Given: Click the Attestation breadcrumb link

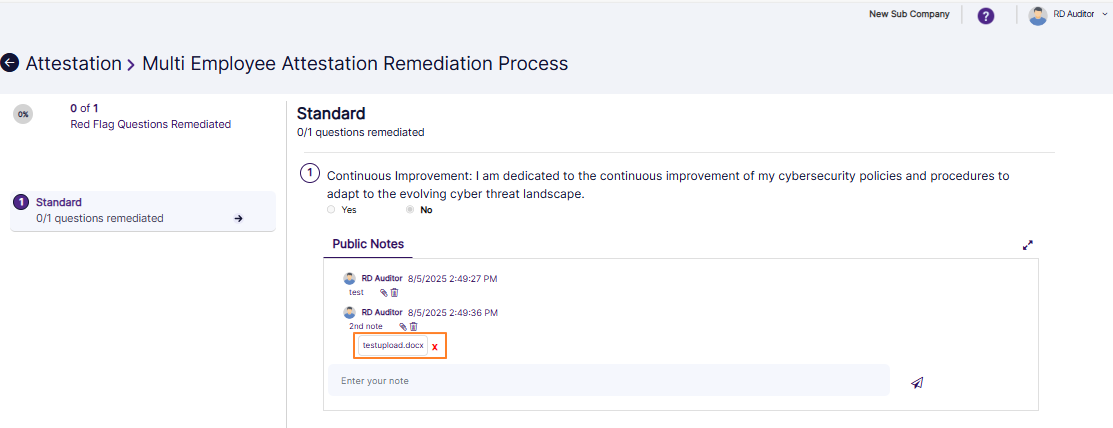Looking at the screenshot, I should pyautogui.click(x=73, y=64).
